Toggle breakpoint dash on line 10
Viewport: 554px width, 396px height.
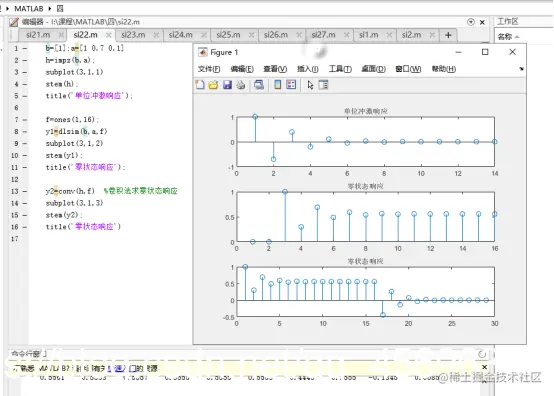[25, 155]
